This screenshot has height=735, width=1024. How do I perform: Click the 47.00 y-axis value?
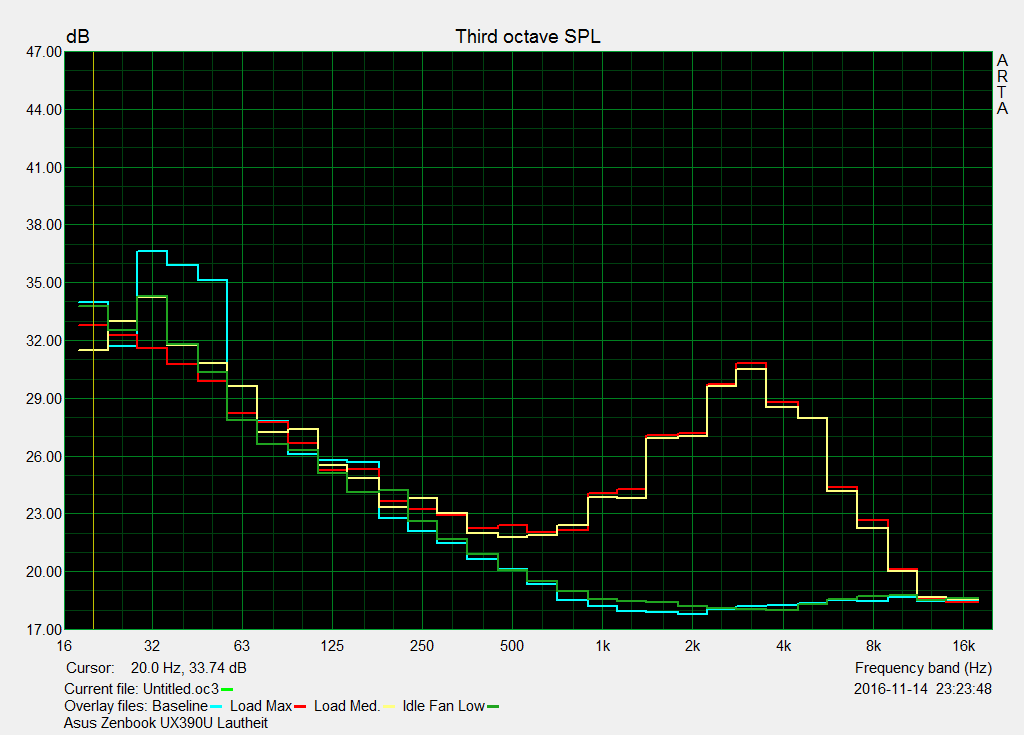coord(44,52)
